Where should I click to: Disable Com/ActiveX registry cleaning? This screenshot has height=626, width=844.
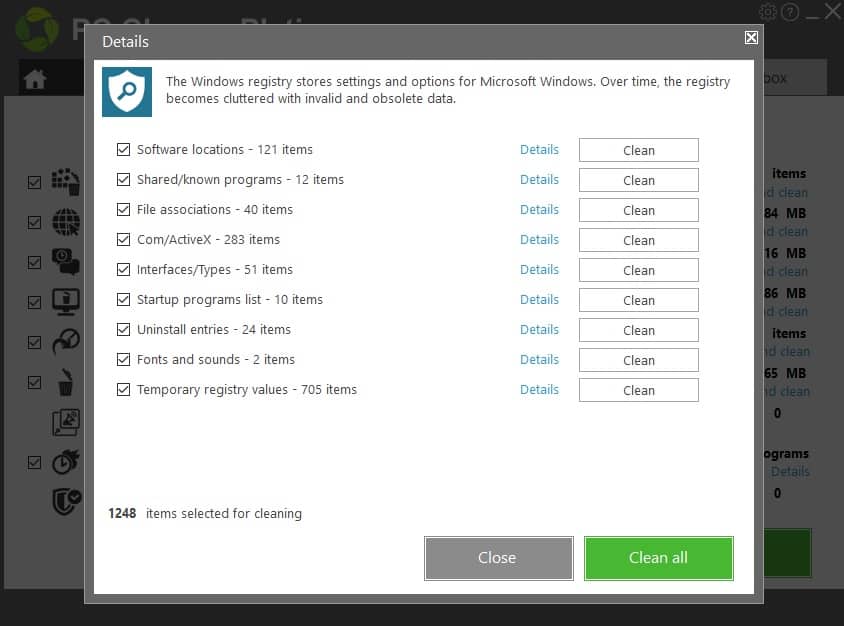(x=124, y=239)
